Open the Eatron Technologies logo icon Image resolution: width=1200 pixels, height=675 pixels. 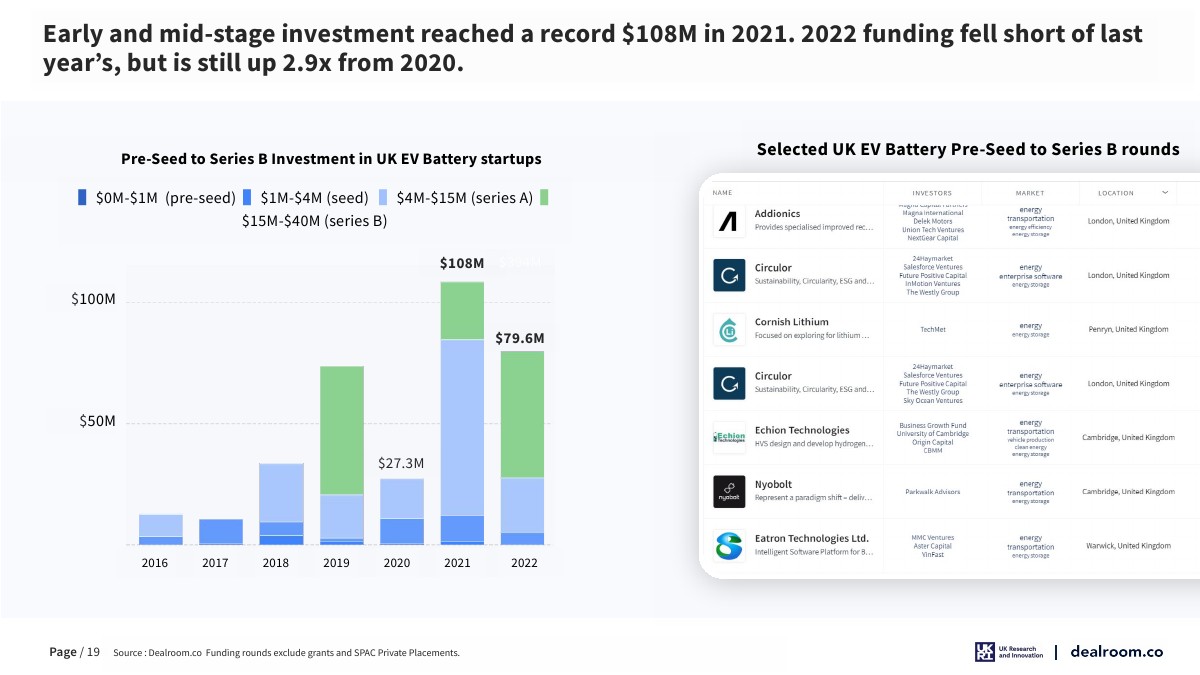coord(729,546)
